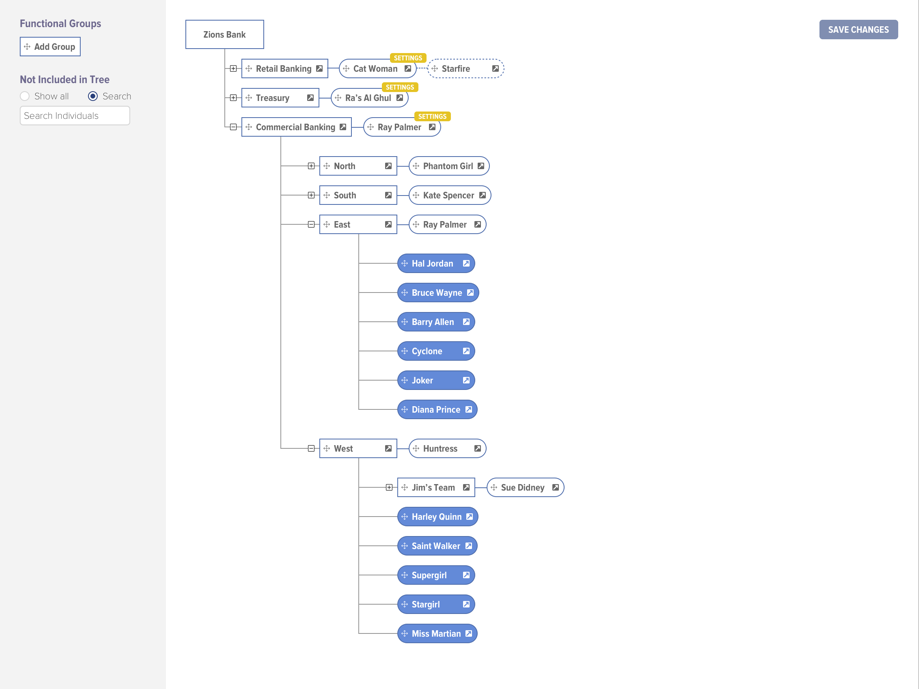Screen dimensions: 919x689
Task: Edit the Starfire node
Action: click(496, 68)
